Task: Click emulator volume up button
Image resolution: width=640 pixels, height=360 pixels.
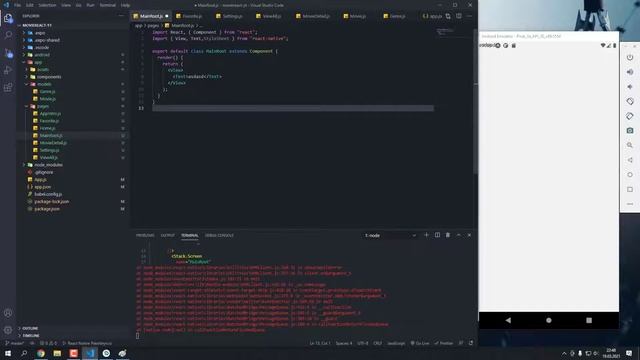Action: [x=630, y=72]
